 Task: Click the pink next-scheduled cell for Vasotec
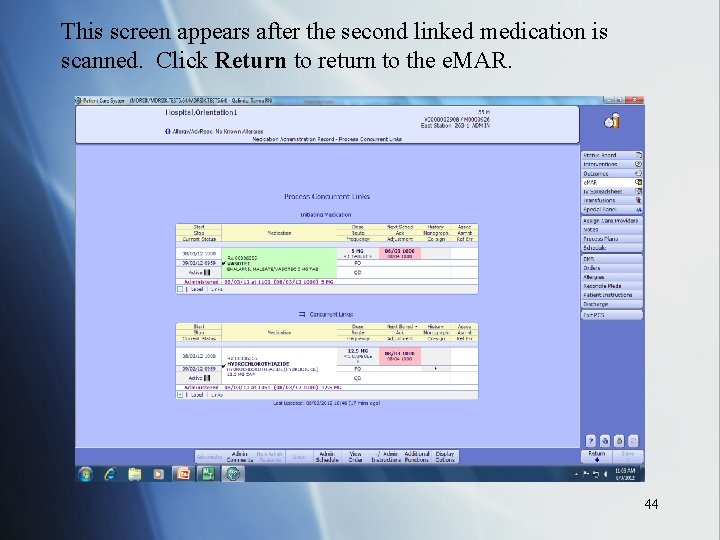(x=399, y=253)
